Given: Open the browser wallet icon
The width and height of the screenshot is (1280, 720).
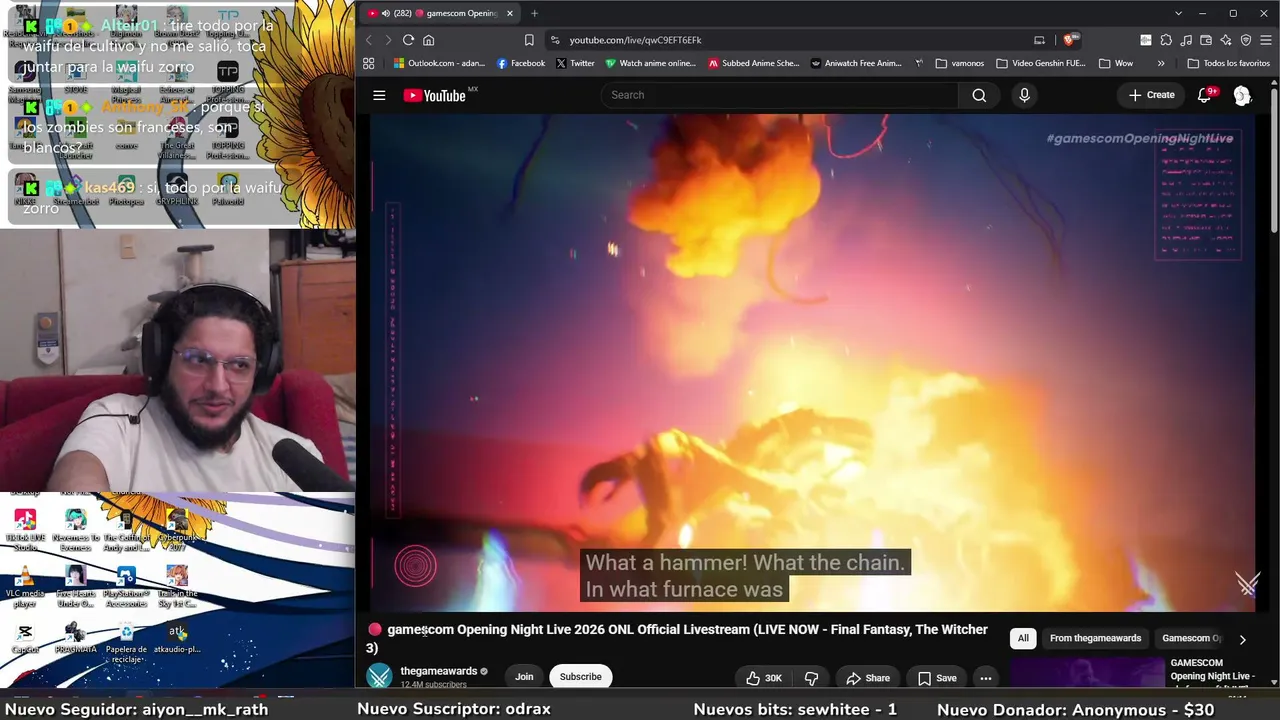Looking at the screenshot, I should (1206, 40).
